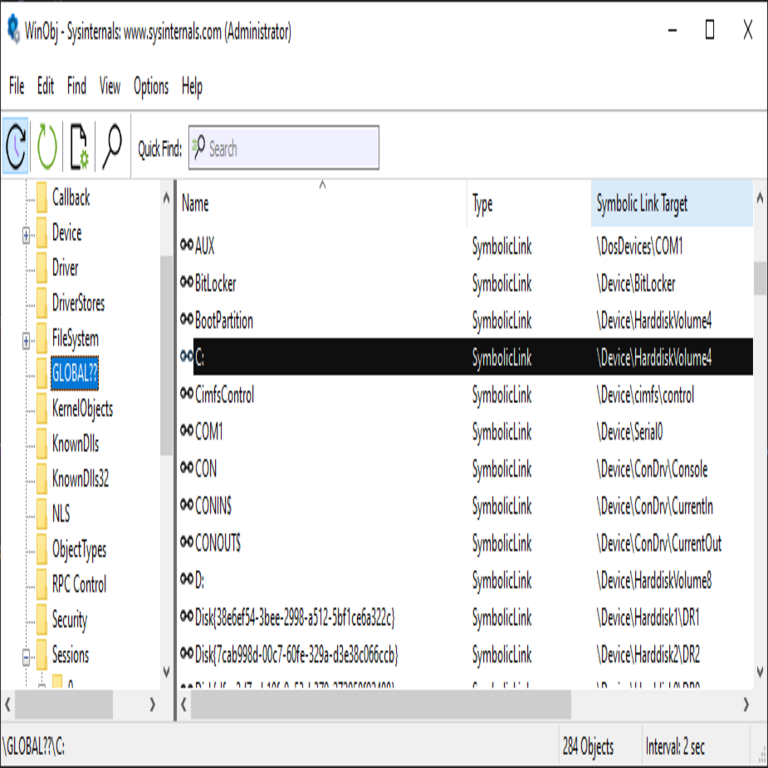This screenshot has width=768, height=768.
Task: Click the NLS folder icon
Action: click(x=42, y=514)
